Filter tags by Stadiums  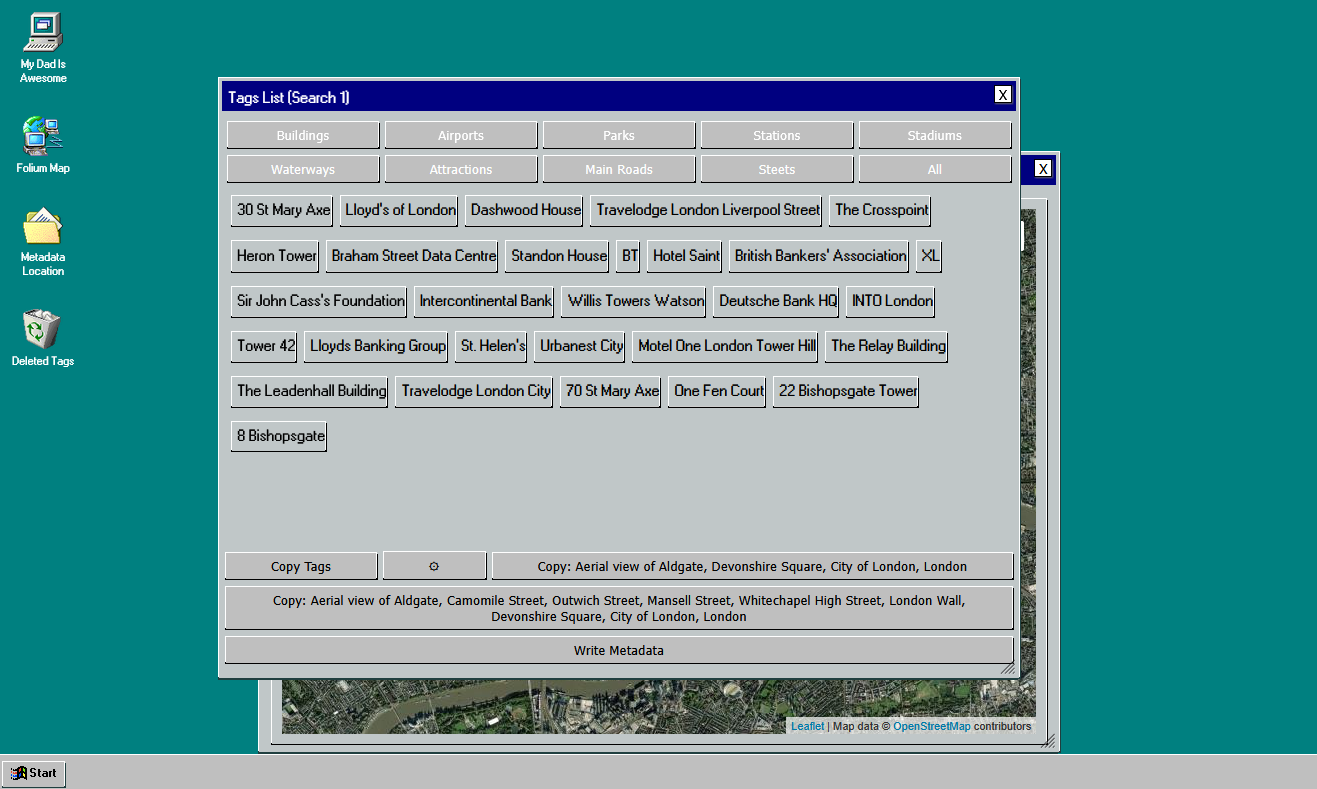935,135
